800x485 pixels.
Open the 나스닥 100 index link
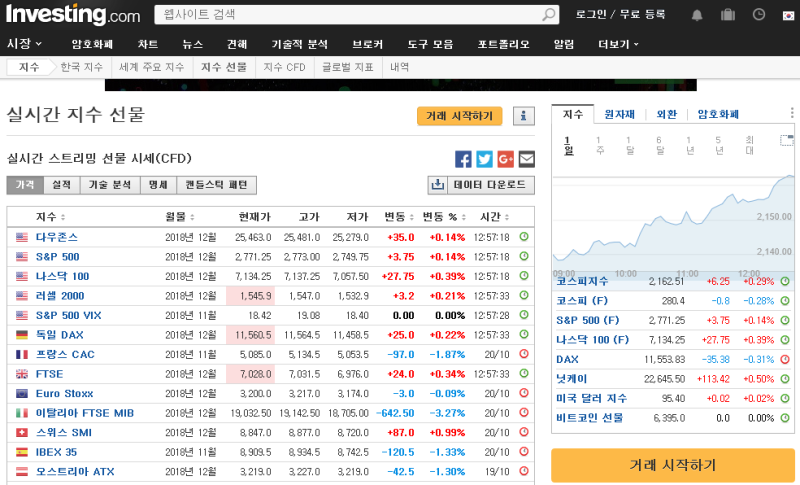62,276
